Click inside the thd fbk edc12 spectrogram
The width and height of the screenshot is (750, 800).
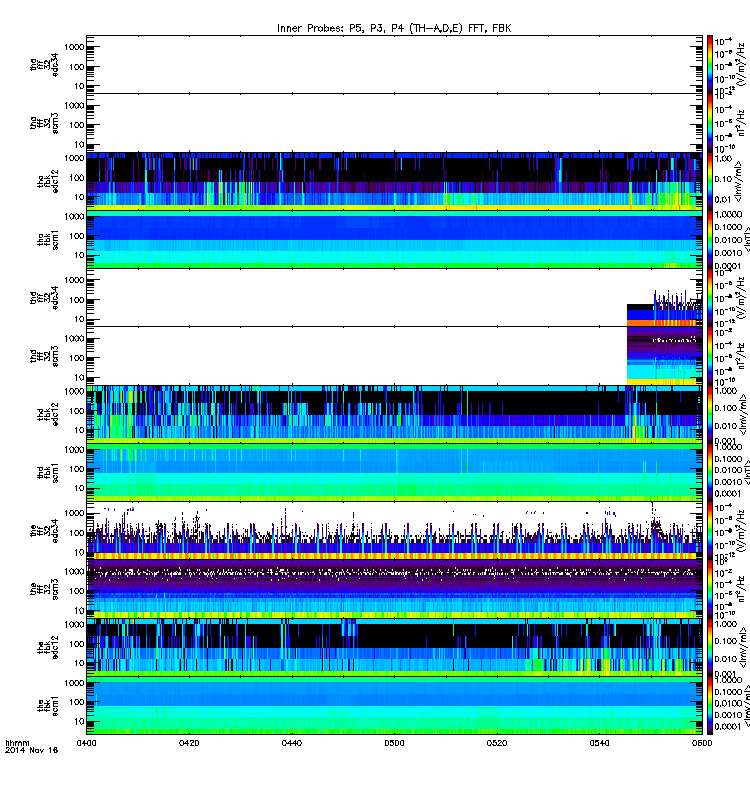(394, 414)
